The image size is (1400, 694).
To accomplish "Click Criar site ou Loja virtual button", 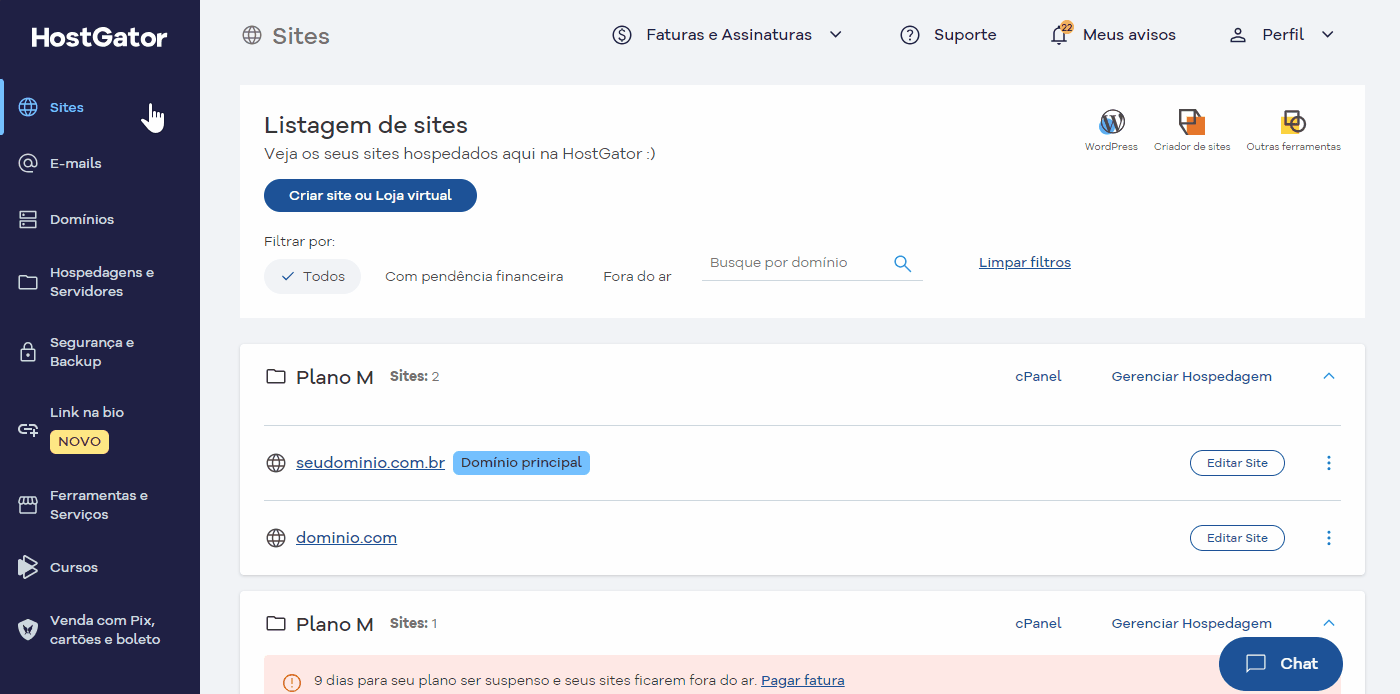I will (370, 195).
